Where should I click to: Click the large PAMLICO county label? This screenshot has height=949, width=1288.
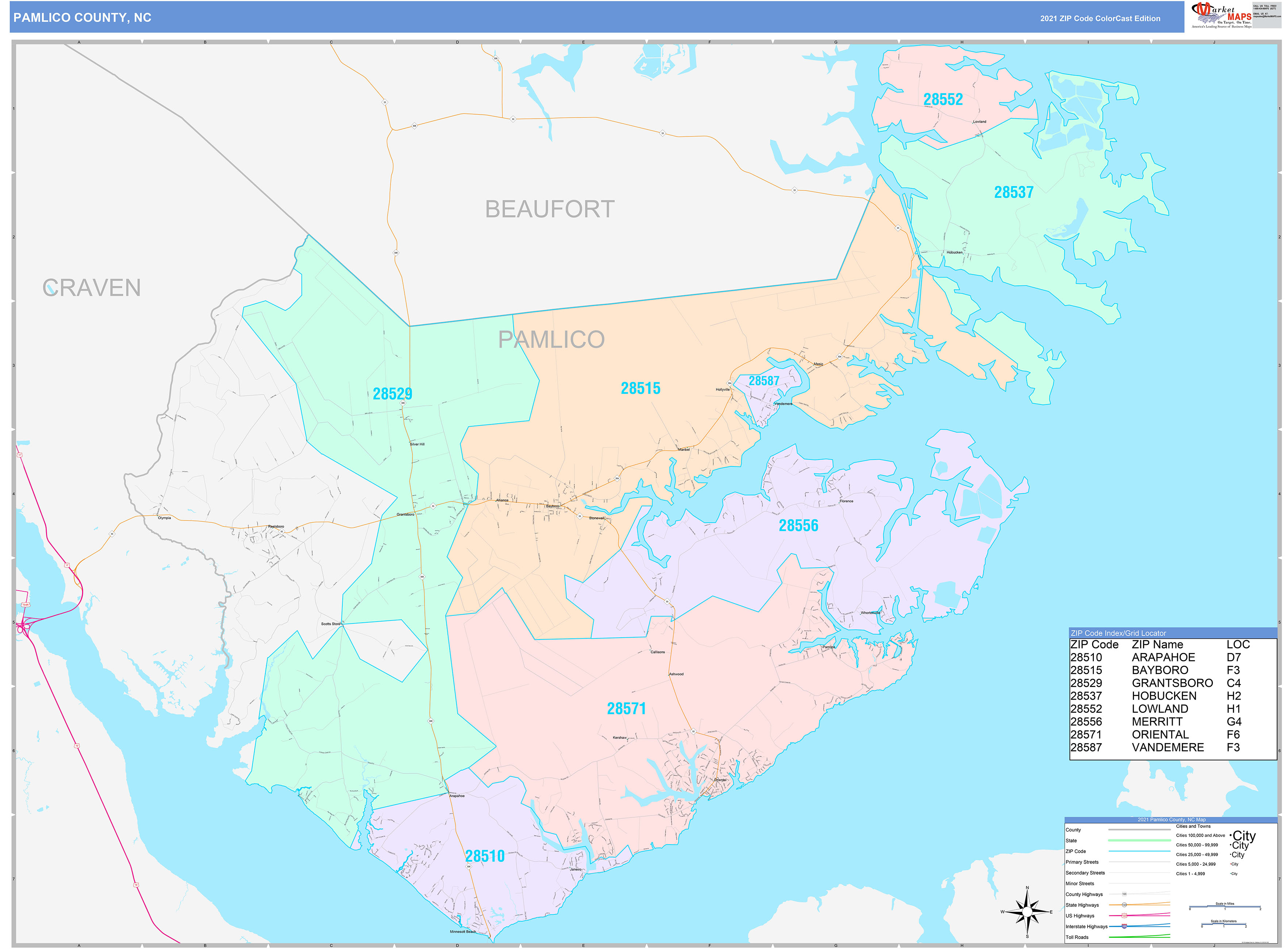point(551,339)
